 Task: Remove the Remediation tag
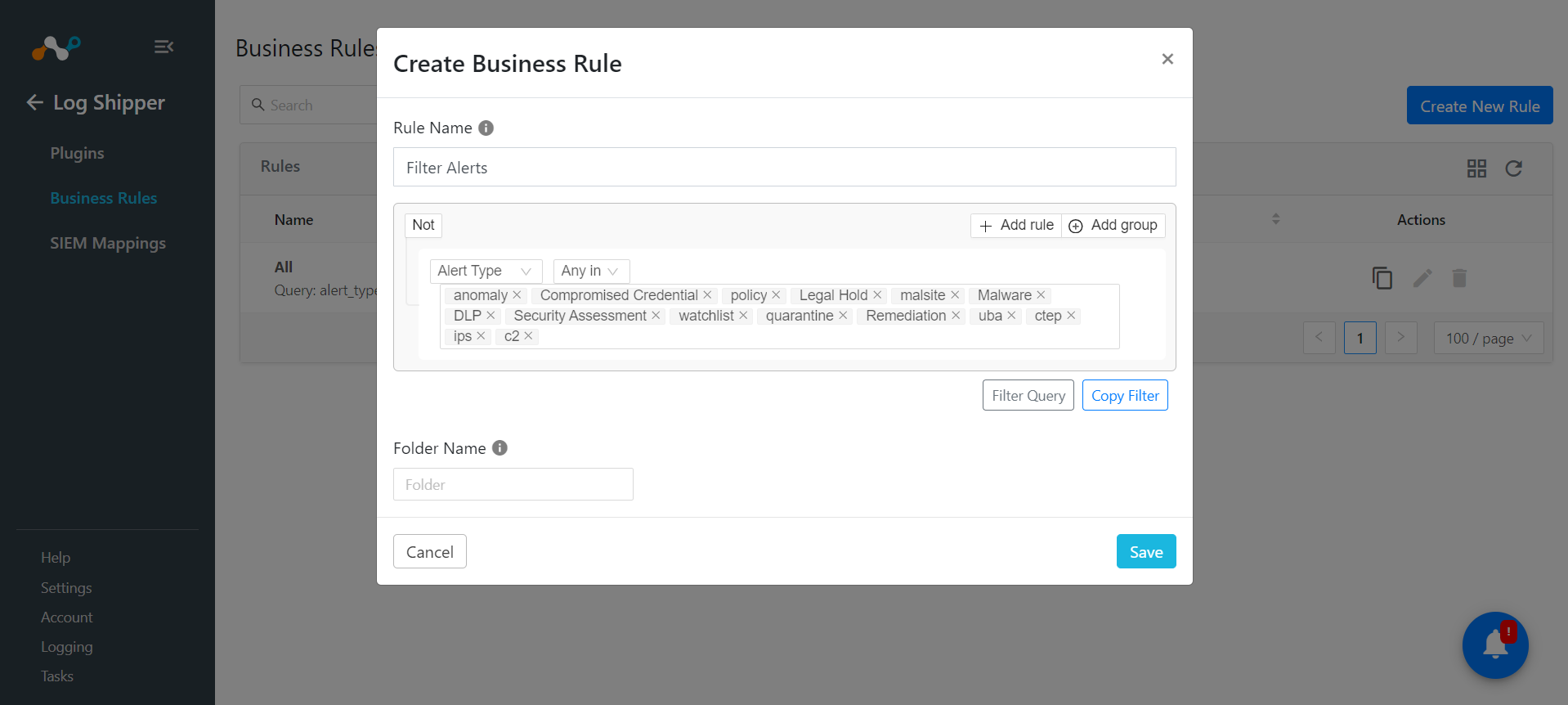(x=956, y=316)
